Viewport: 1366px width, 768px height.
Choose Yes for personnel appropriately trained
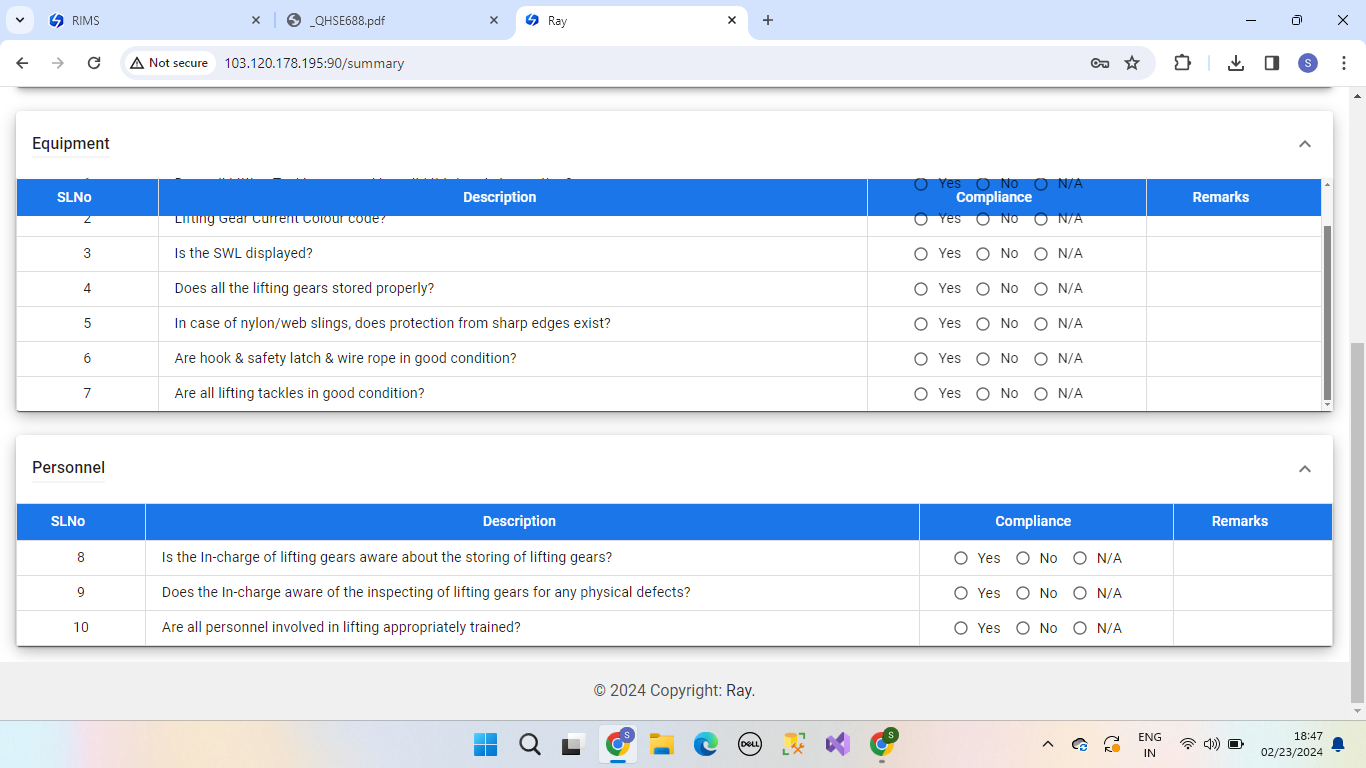coord(961,628)
